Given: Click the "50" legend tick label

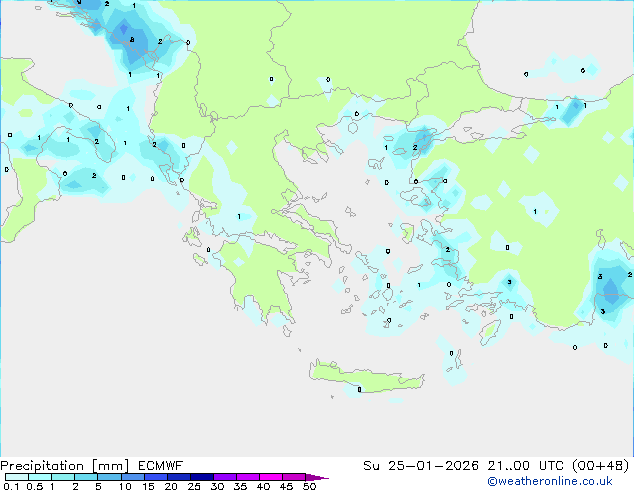Looking at the screenshot, I should coord(309,486).
